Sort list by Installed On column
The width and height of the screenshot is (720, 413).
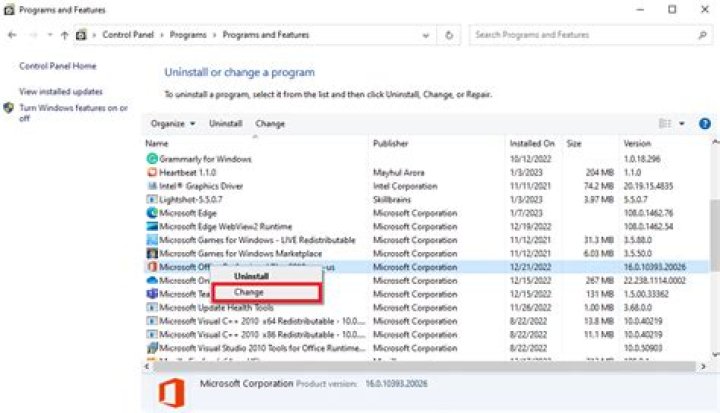click(531, 143)
